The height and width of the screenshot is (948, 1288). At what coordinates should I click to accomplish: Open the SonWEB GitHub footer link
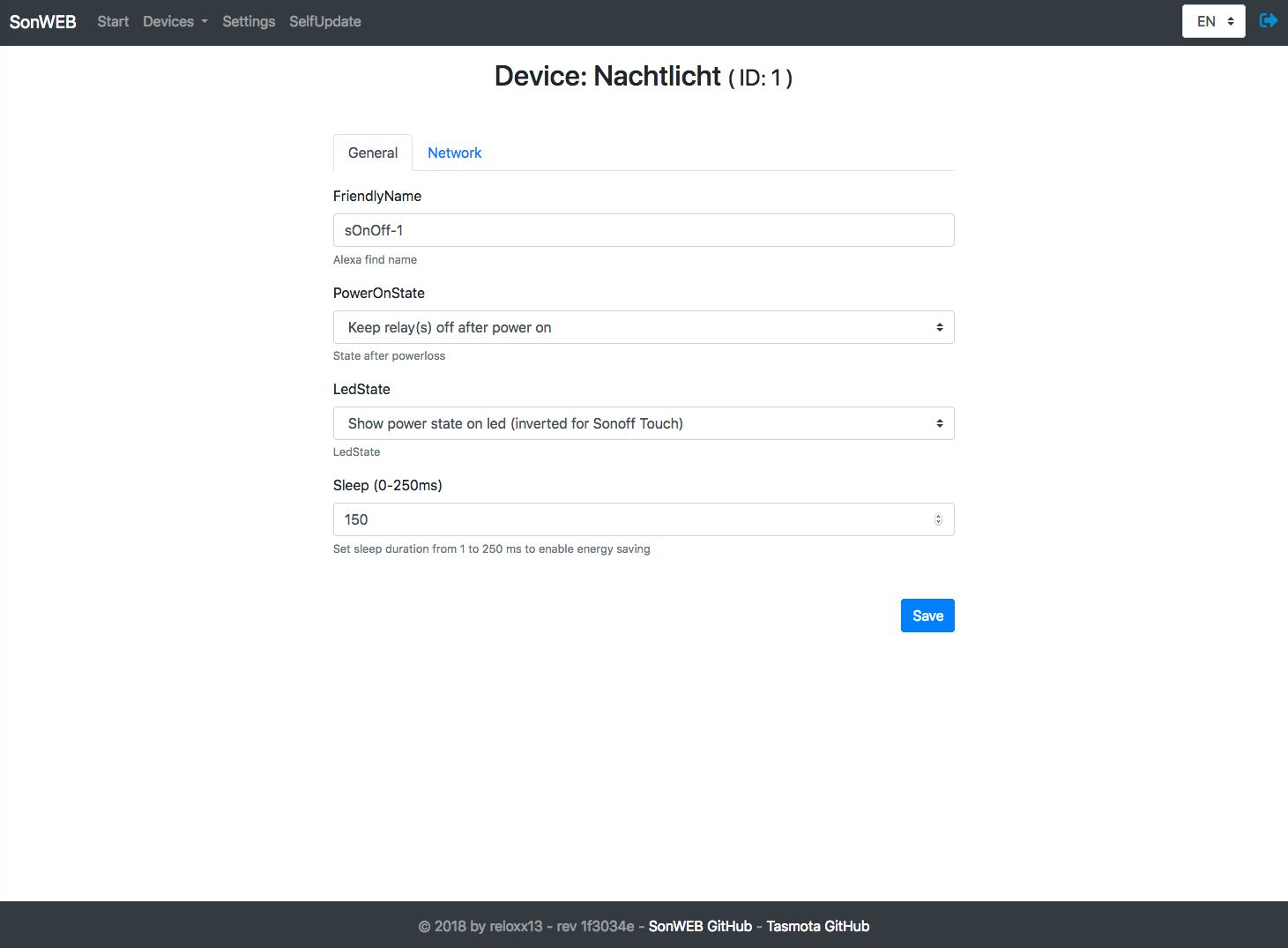(x=700, y=926)
